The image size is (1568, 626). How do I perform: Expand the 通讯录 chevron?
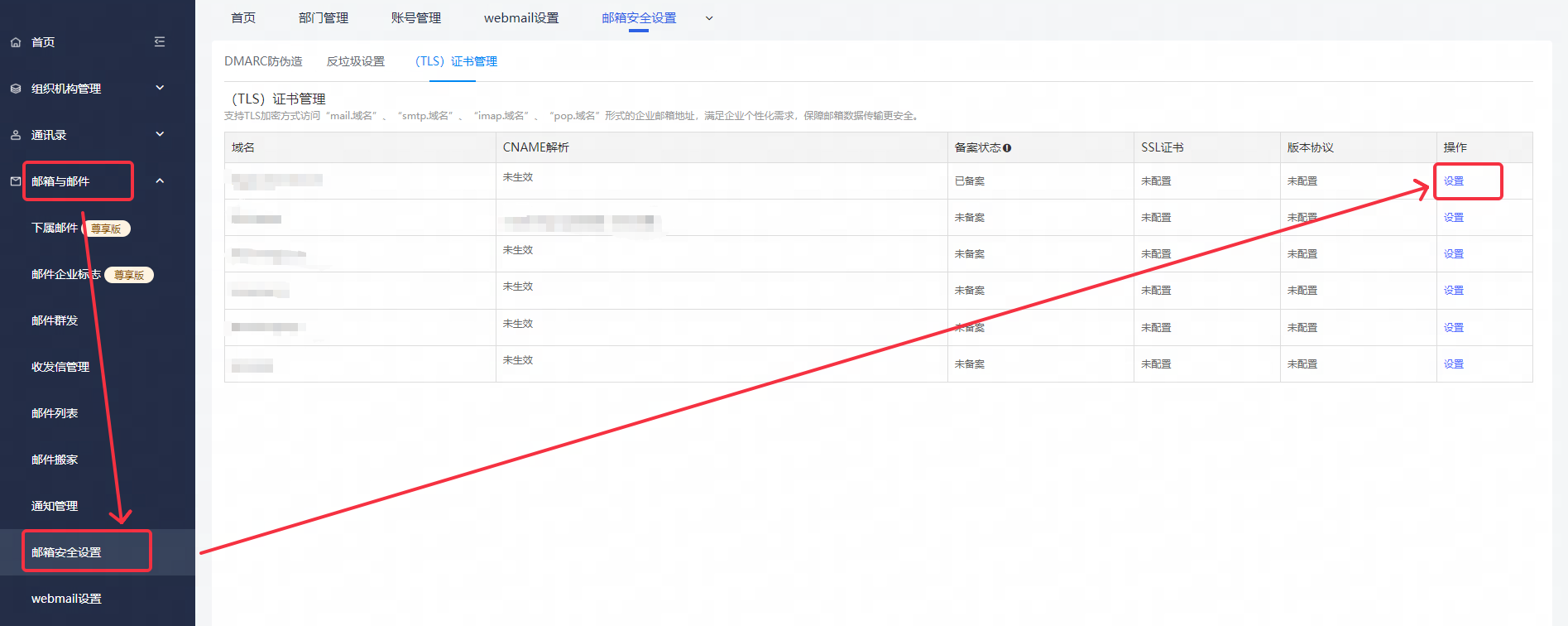pyautogui.click(x=160, y=134)
